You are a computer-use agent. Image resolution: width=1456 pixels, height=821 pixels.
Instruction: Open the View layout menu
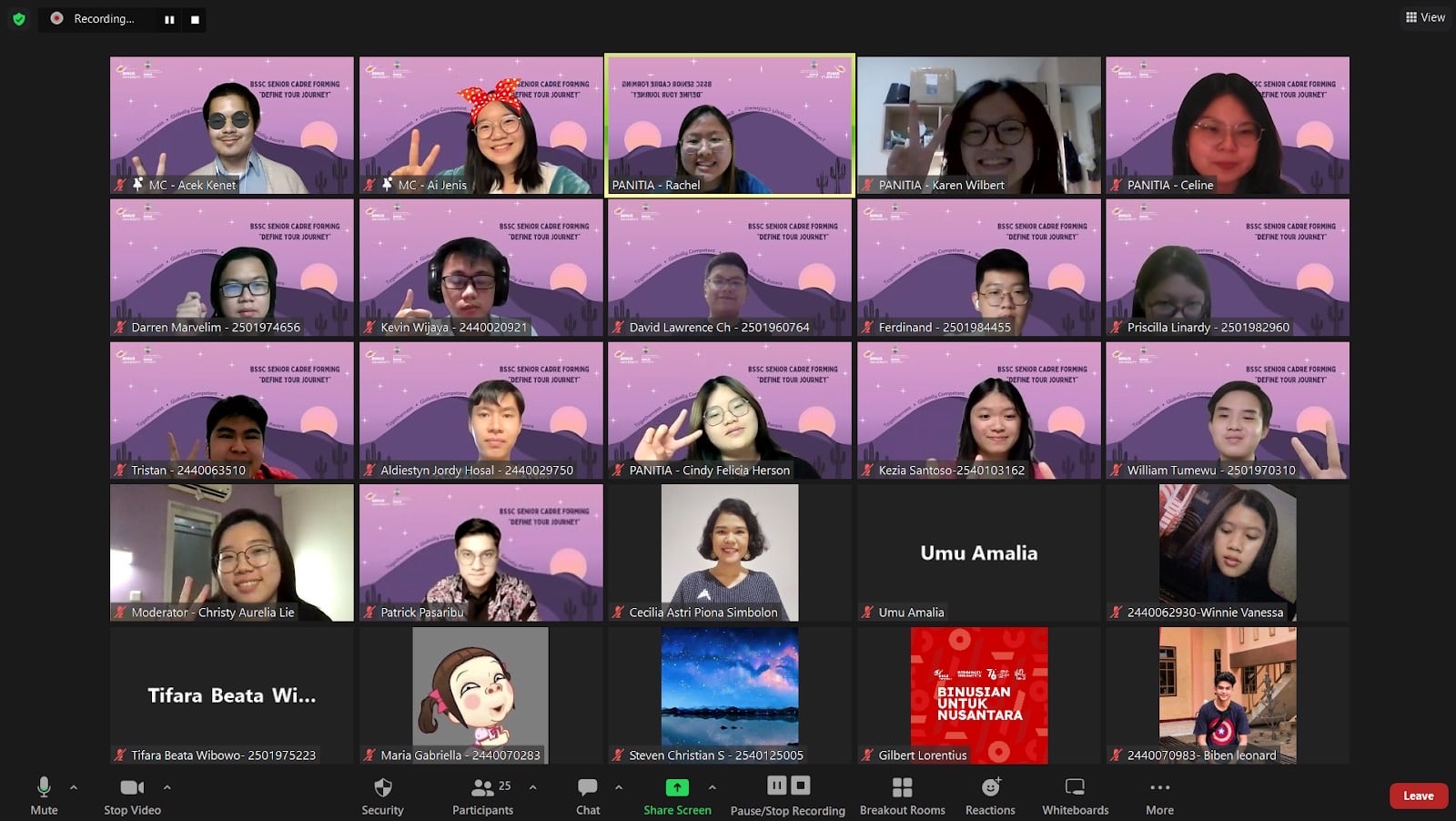point(1425,17)
